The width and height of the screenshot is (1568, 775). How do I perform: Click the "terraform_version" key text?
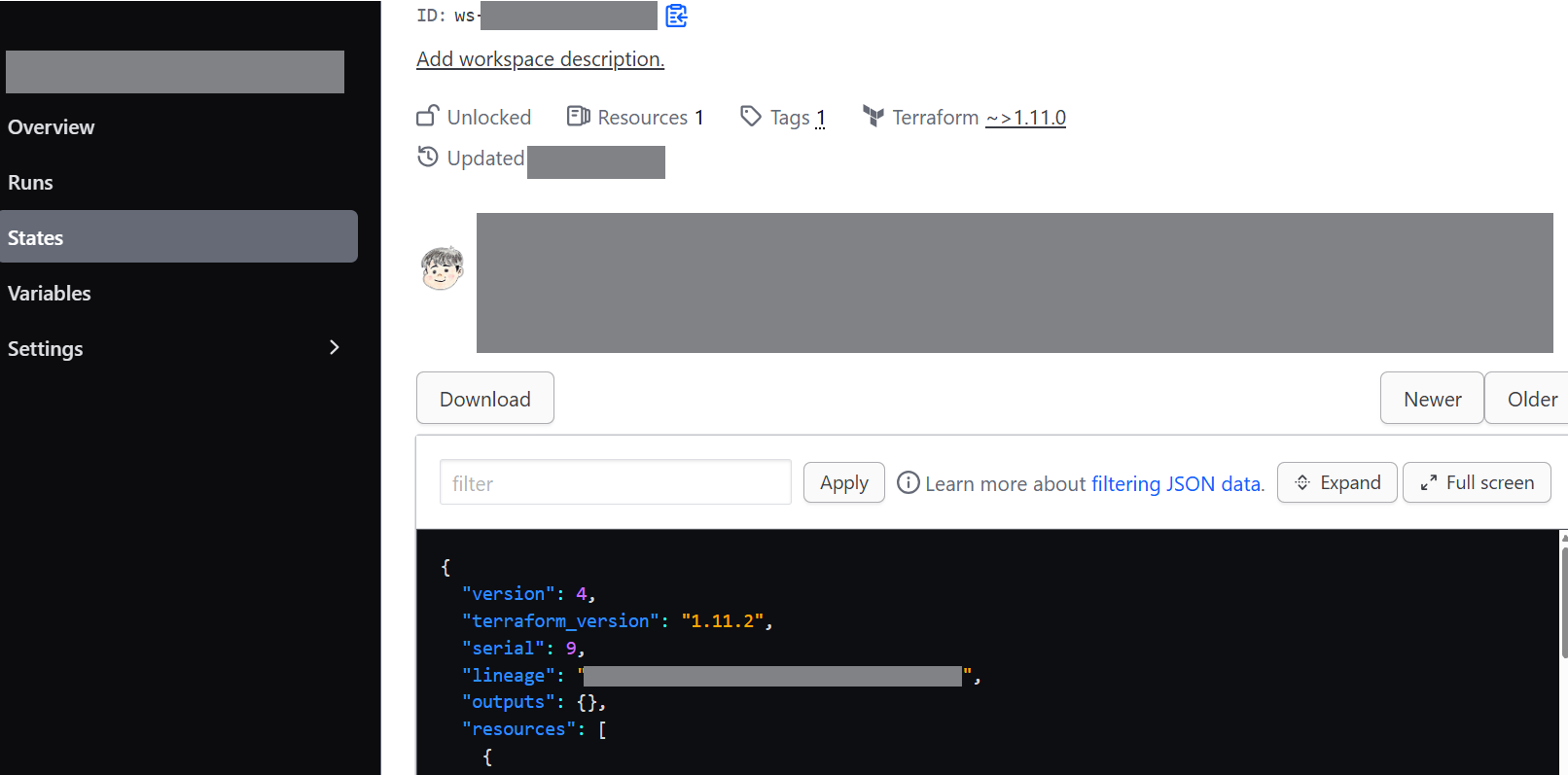(560, 620)
